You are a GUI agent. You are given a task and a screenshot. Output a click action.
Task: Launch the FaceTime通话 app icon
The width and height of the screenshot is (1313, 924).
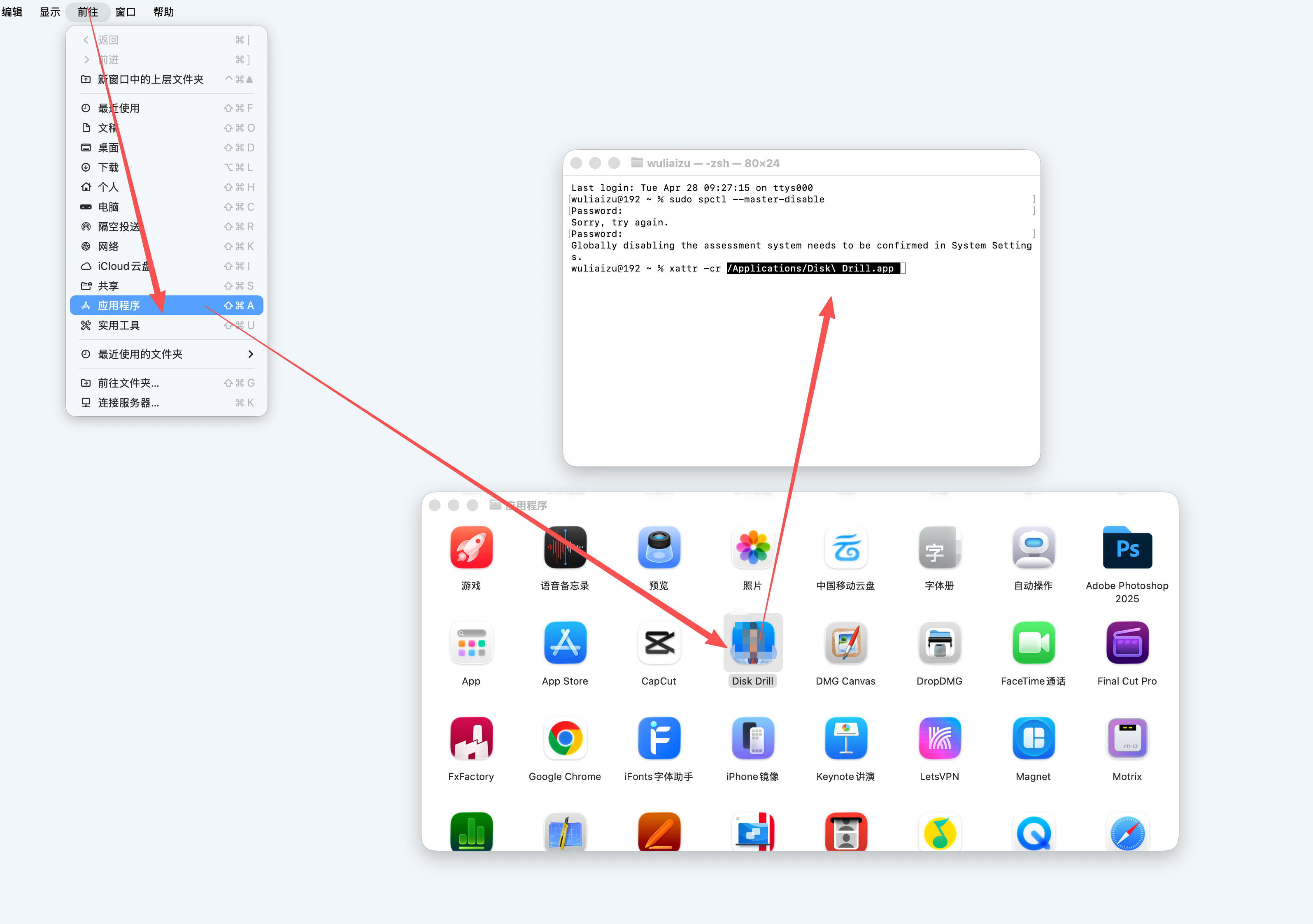(x=1034, y=643)
